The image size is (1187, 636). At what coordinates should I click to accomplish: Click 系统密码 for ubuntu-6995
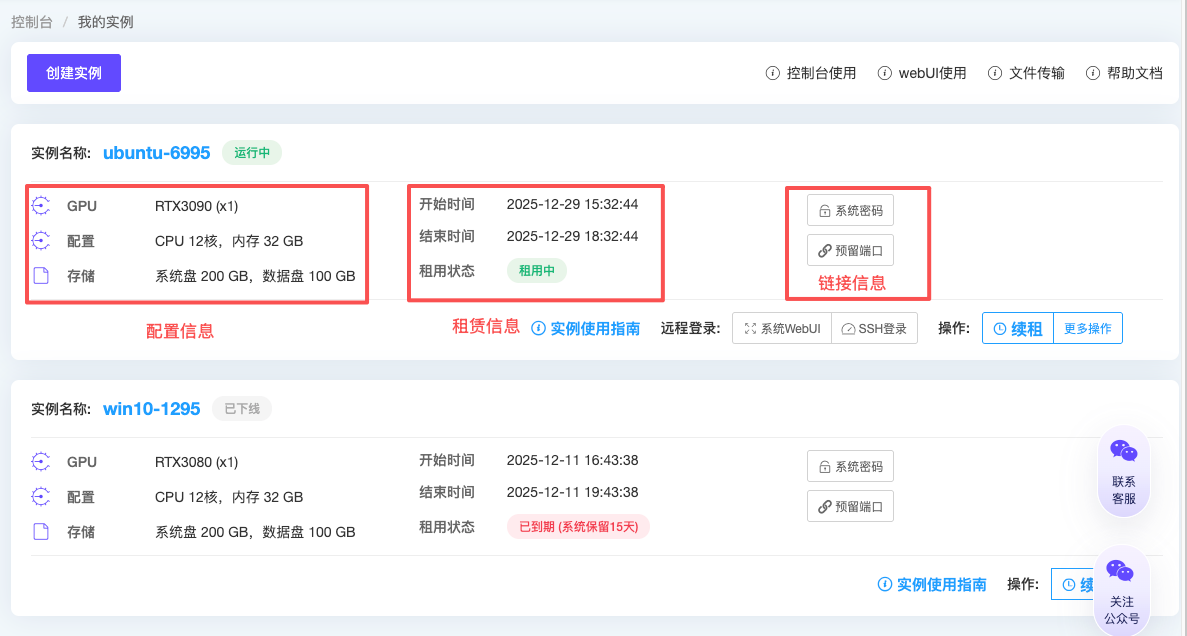point(850,211)
